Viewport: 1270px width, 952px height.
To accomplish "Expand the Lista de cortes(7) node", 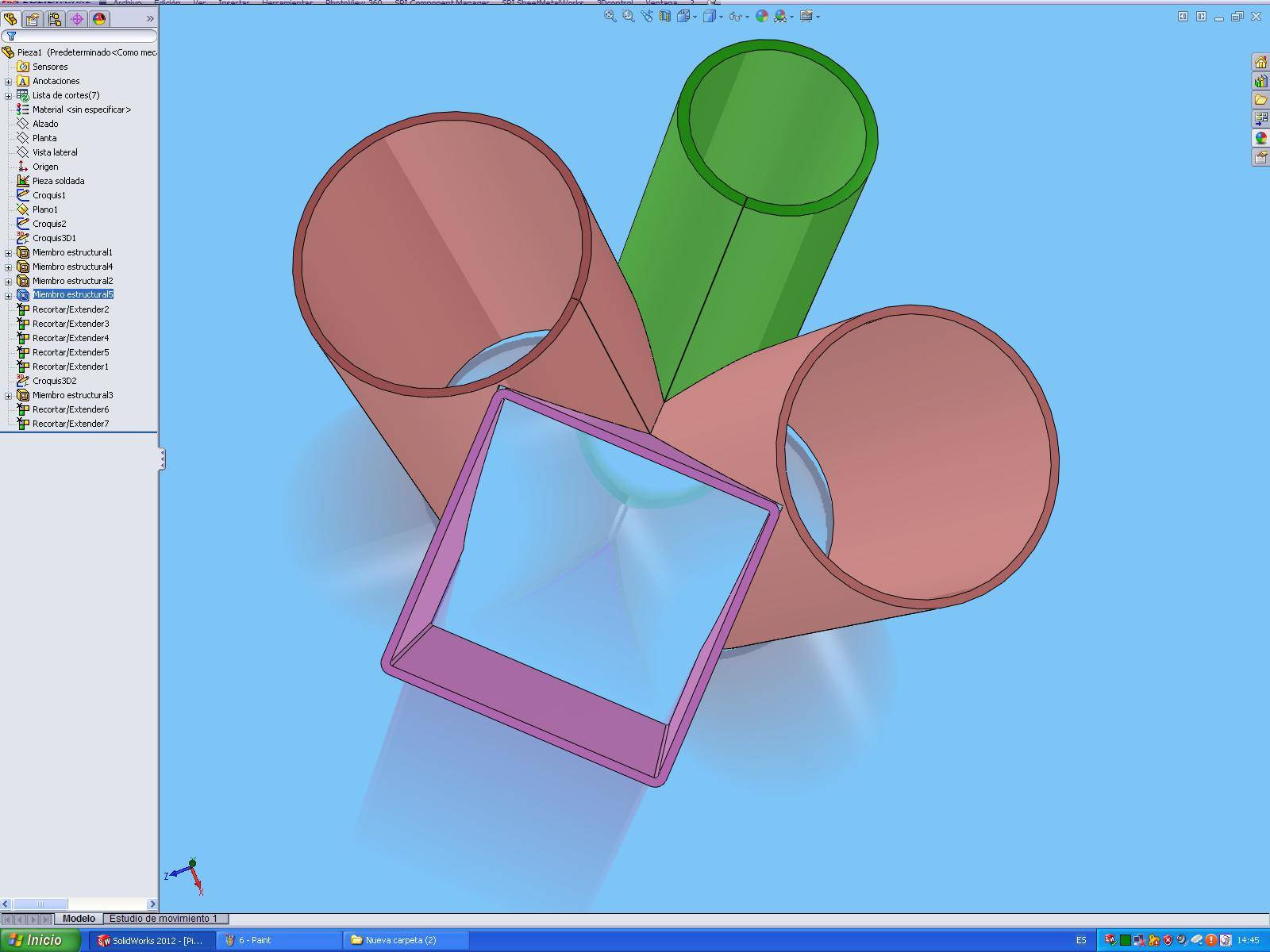I will [x=9, y=95].
